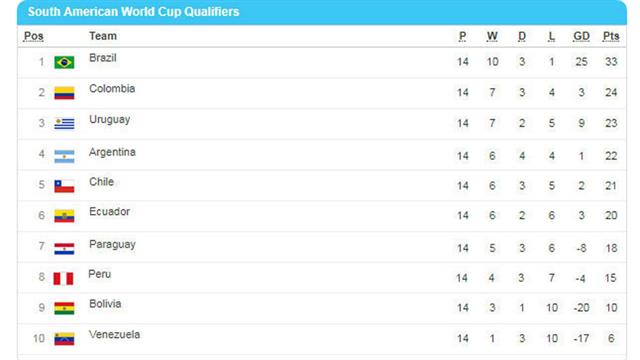Open the Argentina team name

pos(112,152)
